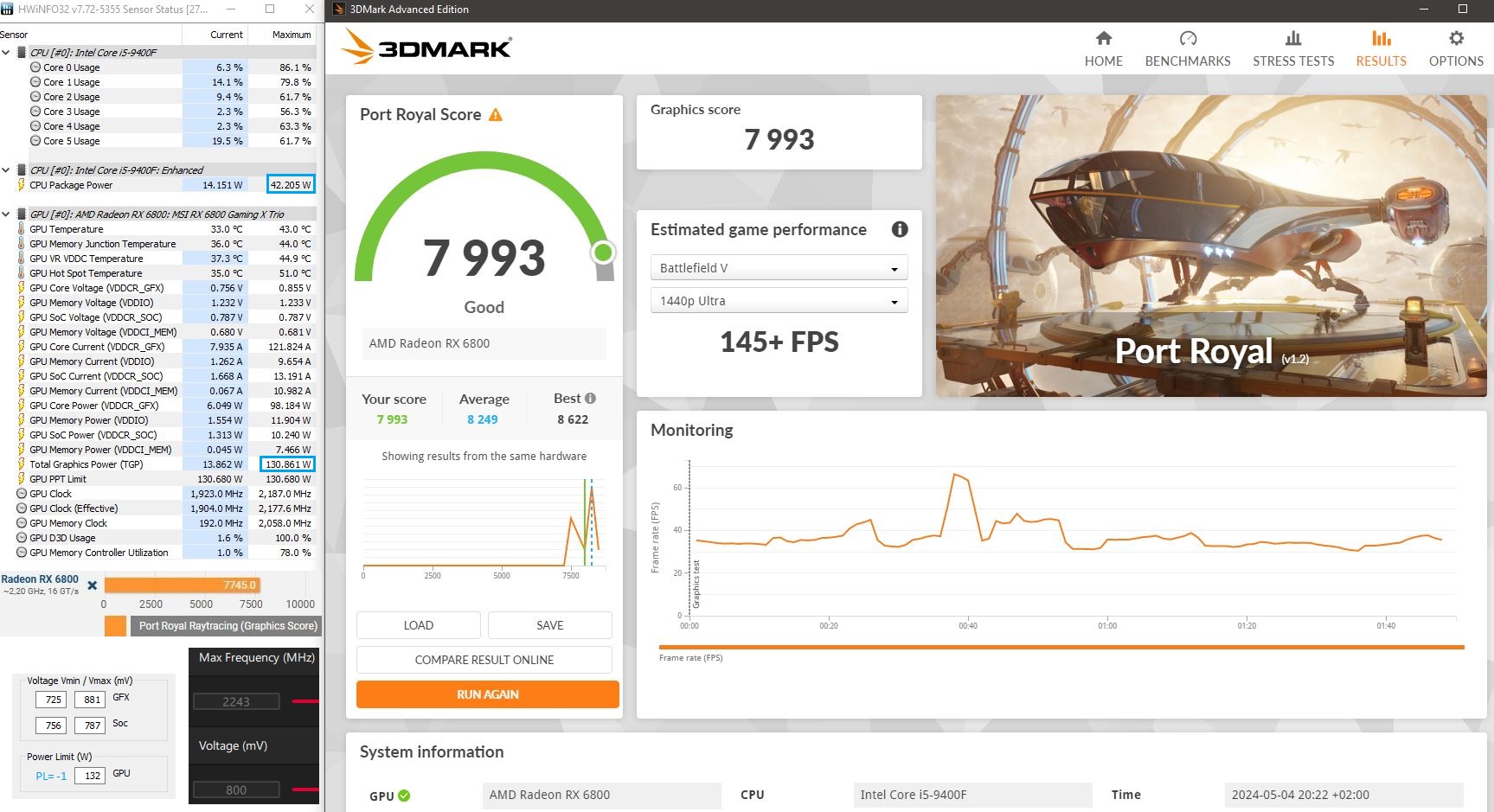Viewport: 1494px width, 812px height.
Task: Click the Current column header in HWiNFO
Action: pos(215,35)
